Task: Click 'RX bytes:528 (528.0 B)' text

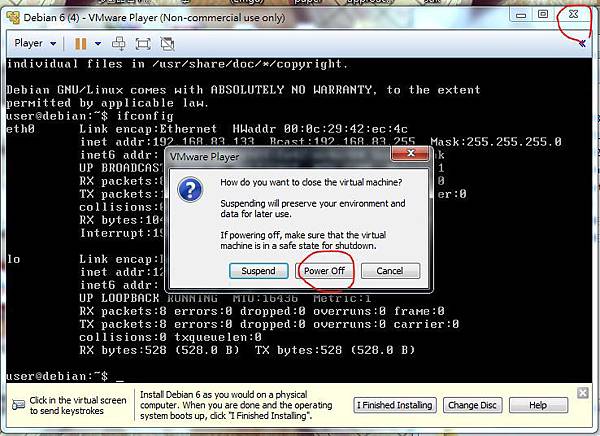Action: [159, 350]
